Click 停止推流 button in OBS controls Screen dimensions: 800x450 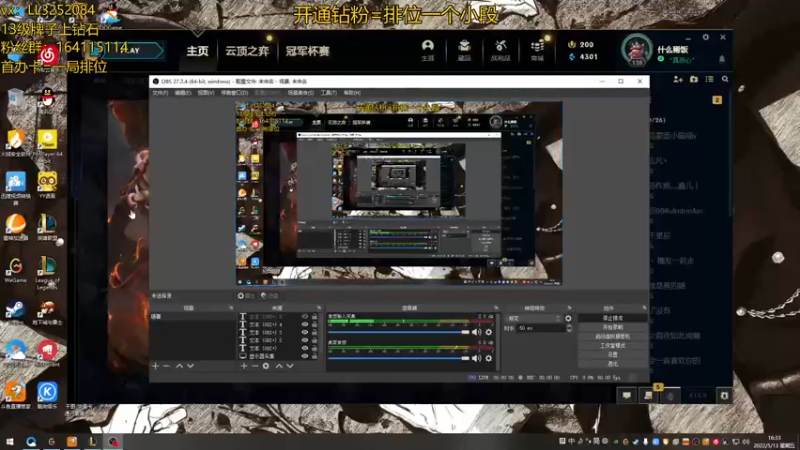[612, 318]
